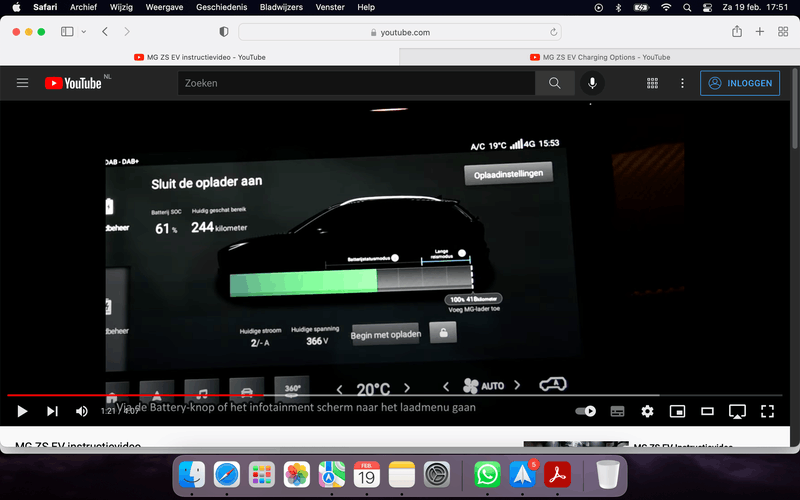Skip to the next video
The width and height of the screenshot is (800, 500).
52,411
